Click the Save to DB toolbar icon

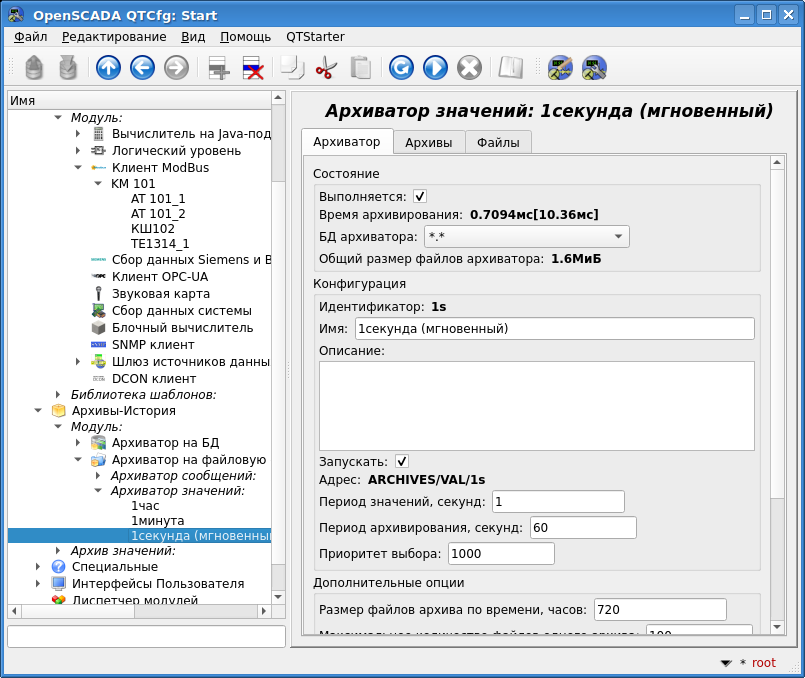tap(68, 68)
